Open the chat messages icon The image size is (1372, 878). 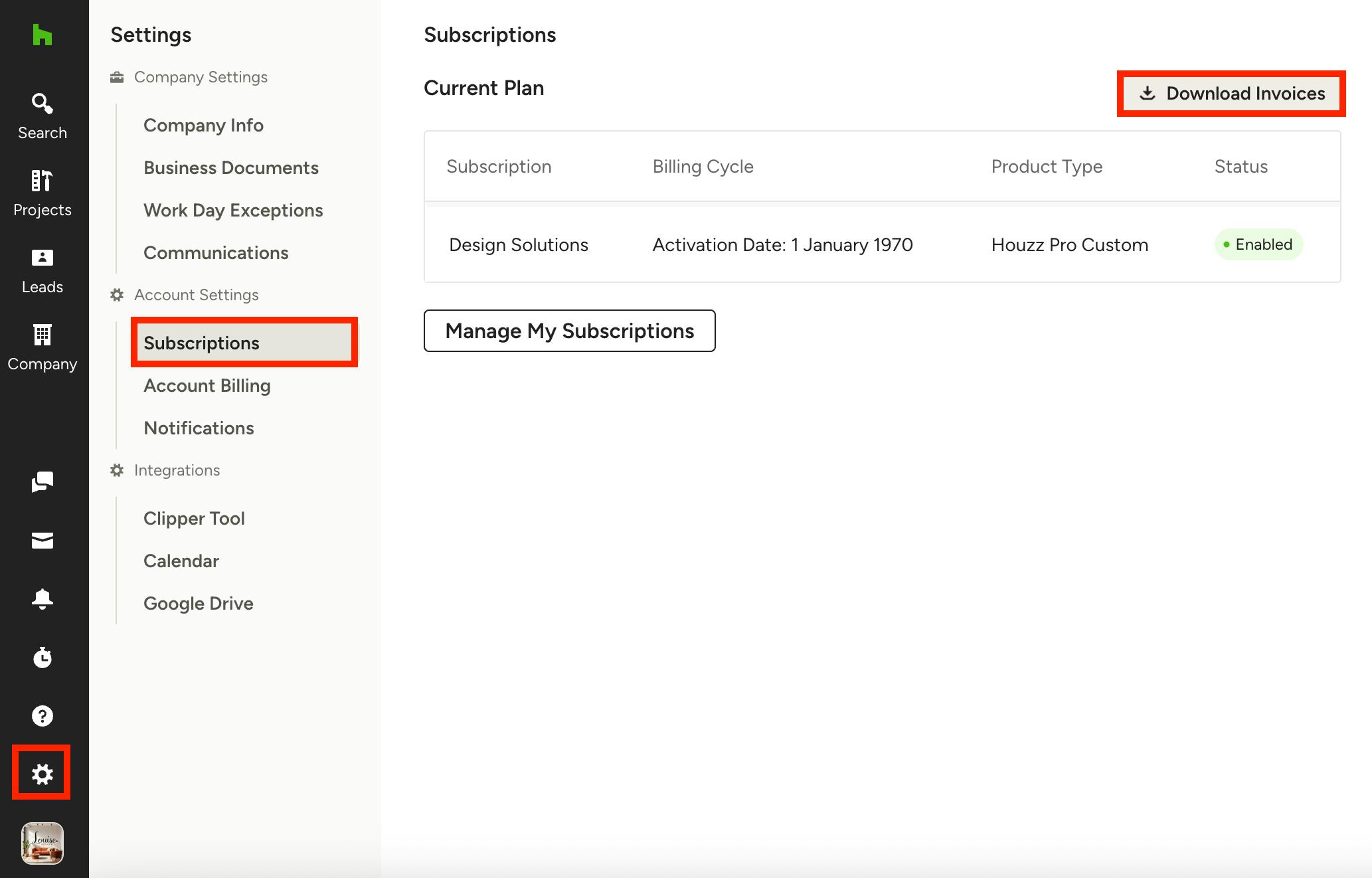pyautogui.click(x=43, y=482)
